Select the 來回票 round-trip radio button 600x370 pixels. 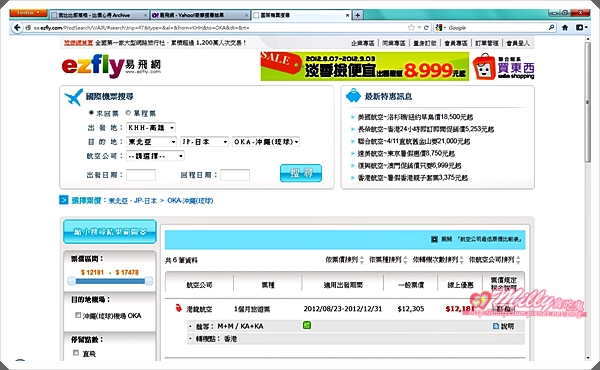pyautogui.click(x=91, y=112)
